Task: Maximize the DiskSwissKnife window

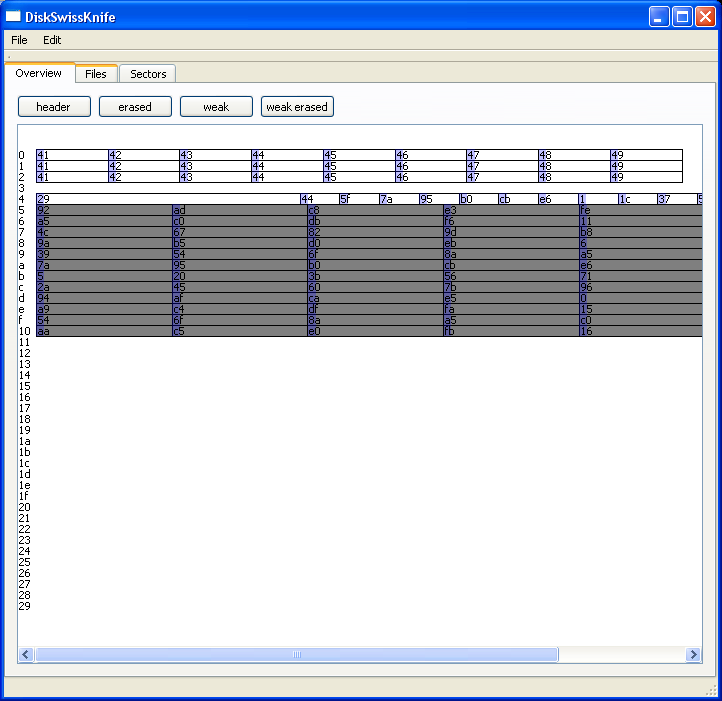Action: [x=682, y=16]
